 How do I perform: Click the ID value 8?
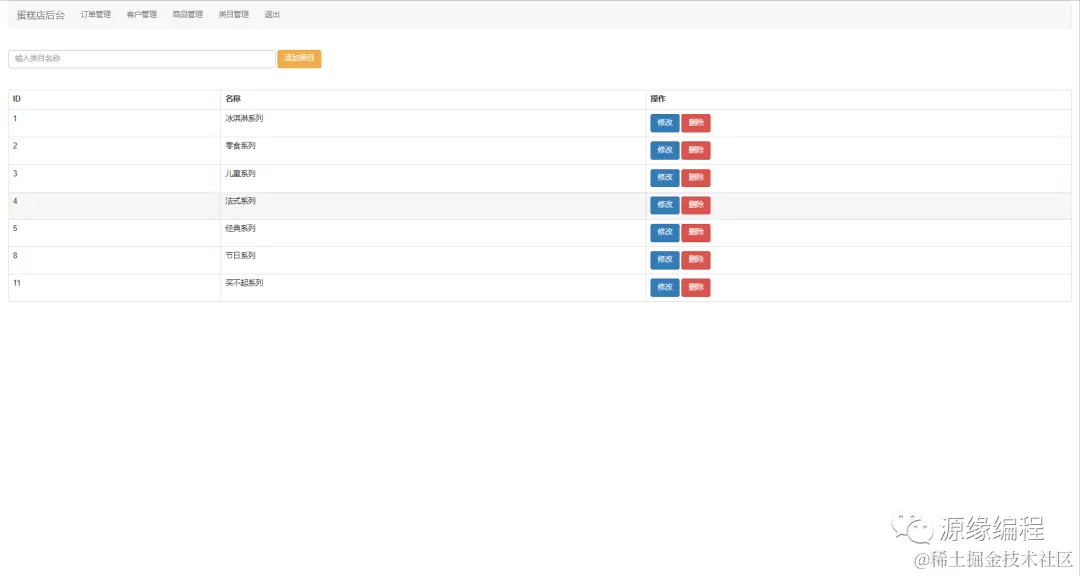(15, 256)
